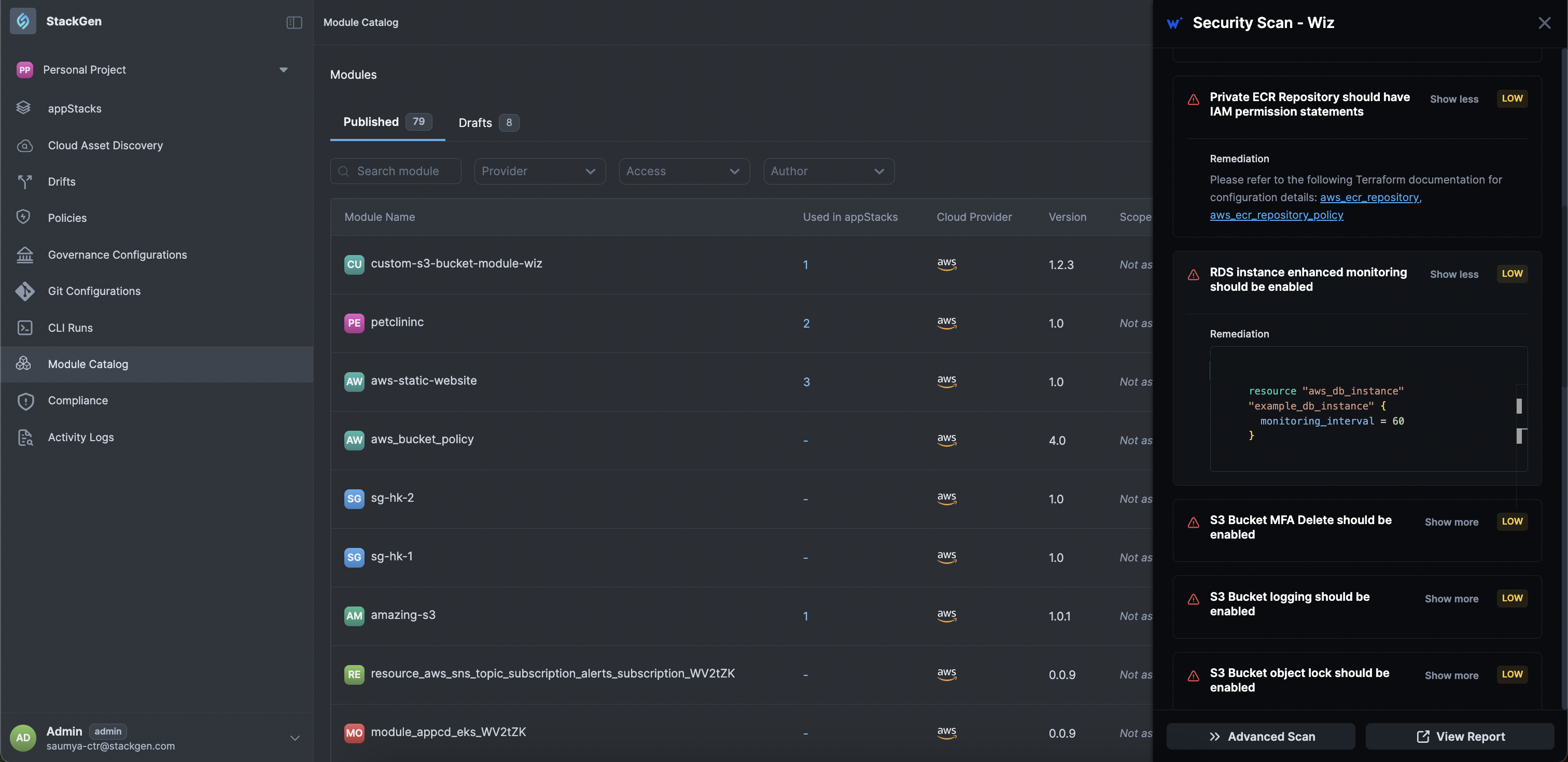Expand S3 Bucket MFA Delete with Show more
1568x762 pixels.
pyautogui.click(x=1451, y=521)
